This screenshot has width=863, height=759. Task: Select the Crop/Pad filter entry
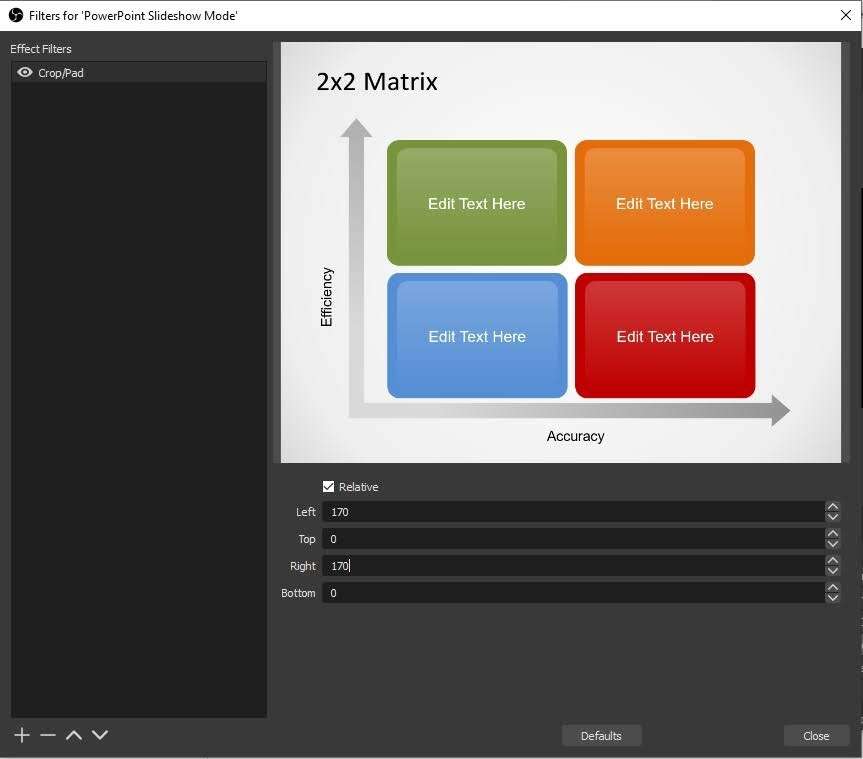140,73
